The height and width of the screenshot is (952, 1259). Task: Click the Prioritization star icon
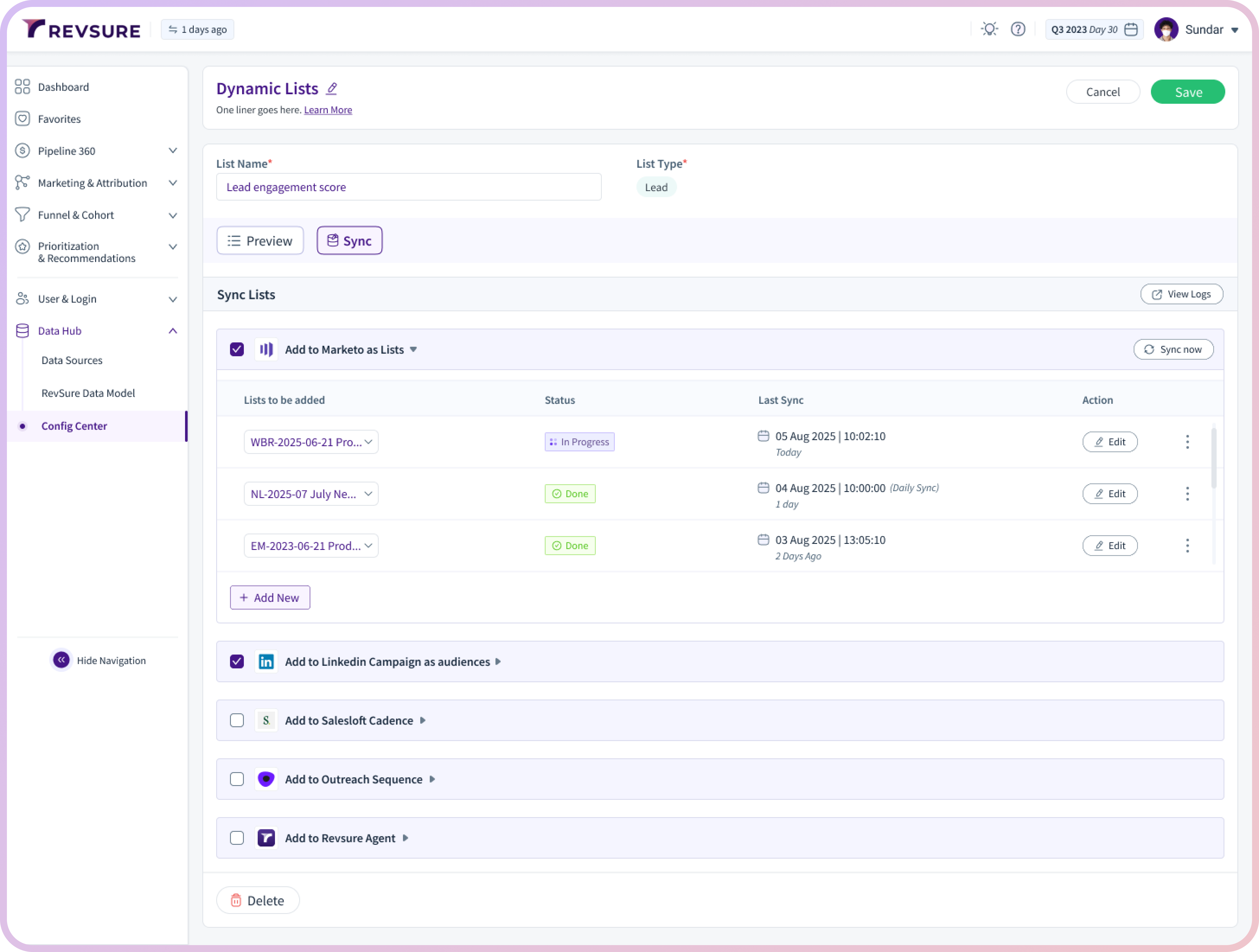22,246
